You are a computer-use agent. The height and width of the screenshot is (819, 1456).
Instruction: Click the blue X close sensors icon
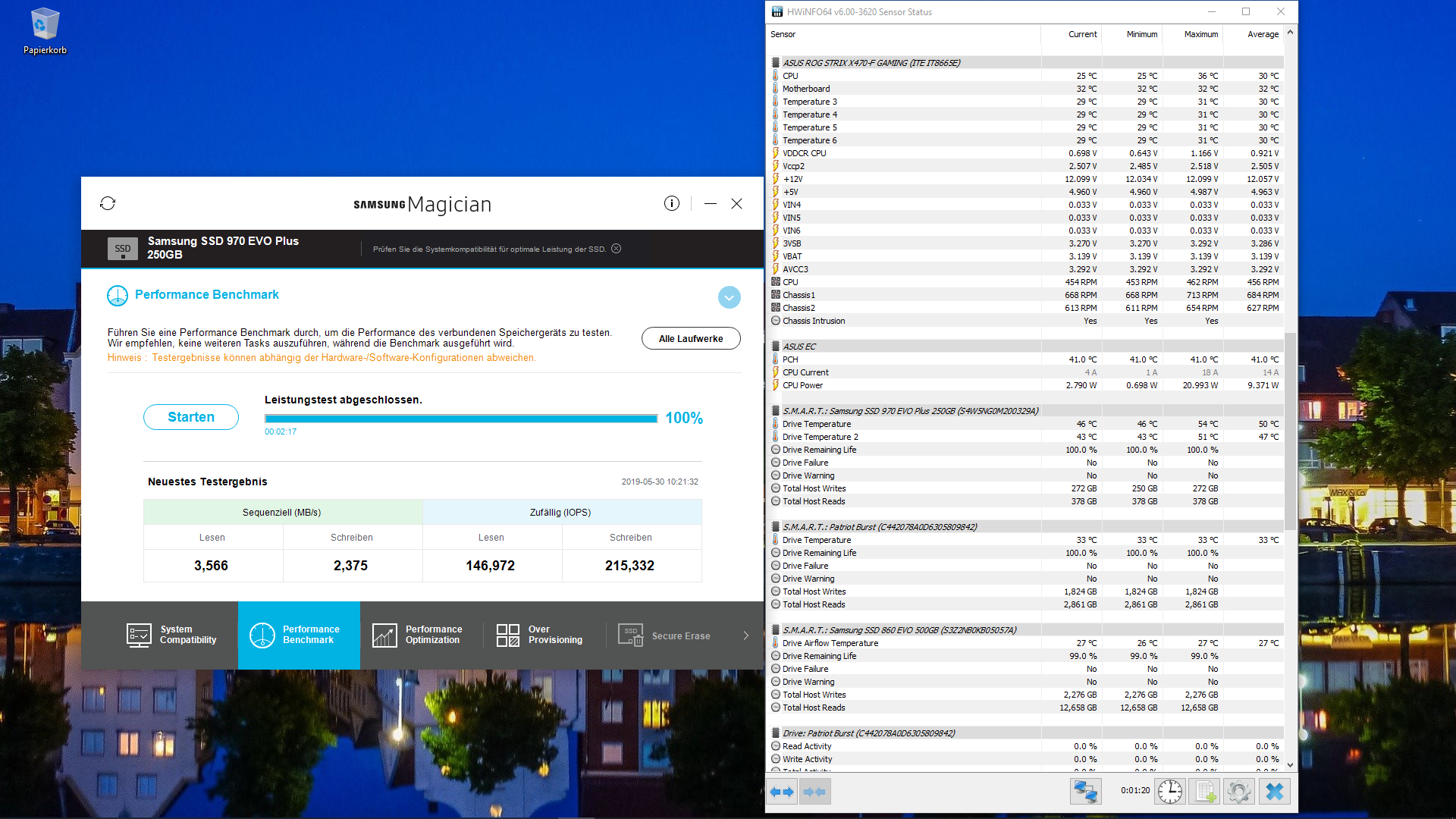click(x=1275, y=792)
